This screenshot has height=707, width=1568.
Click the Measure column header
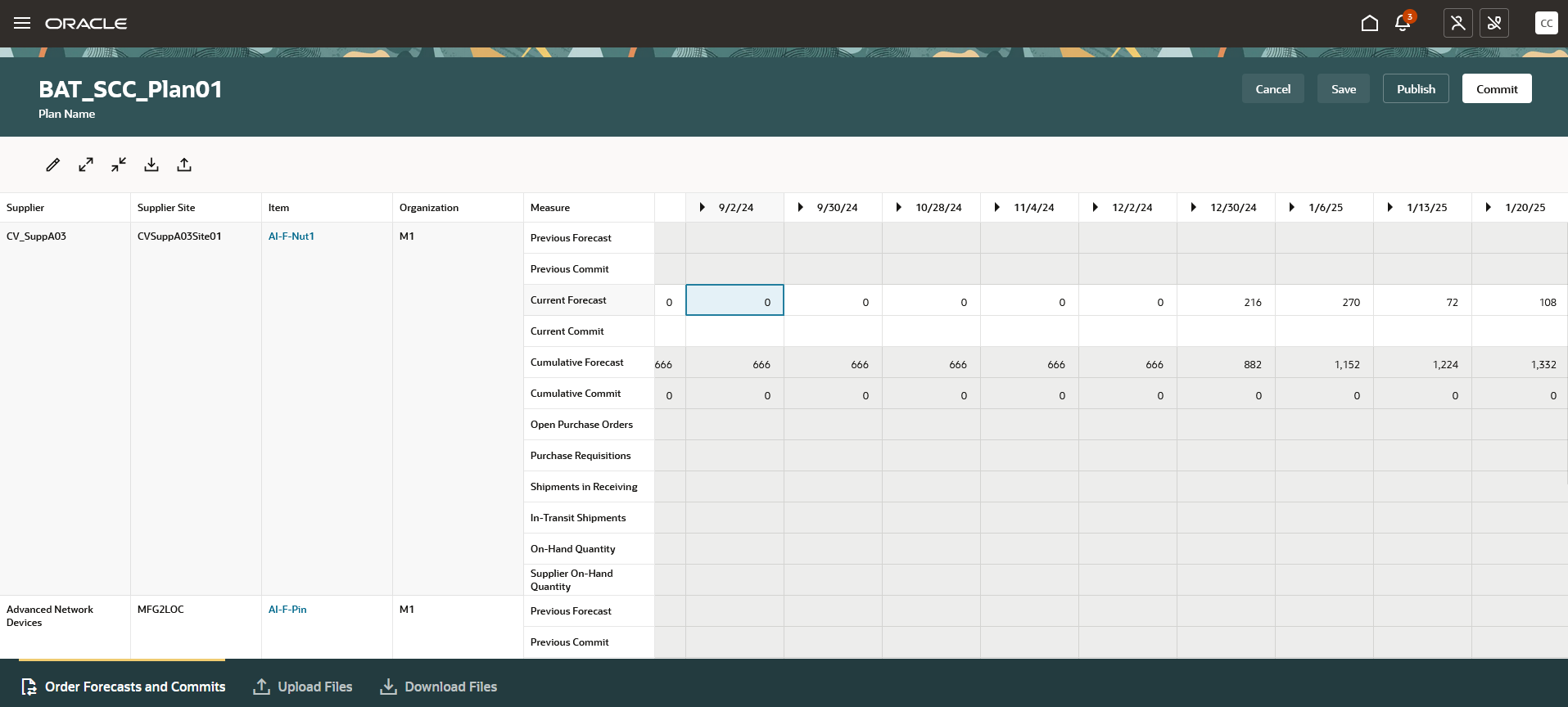pos(589,208)
